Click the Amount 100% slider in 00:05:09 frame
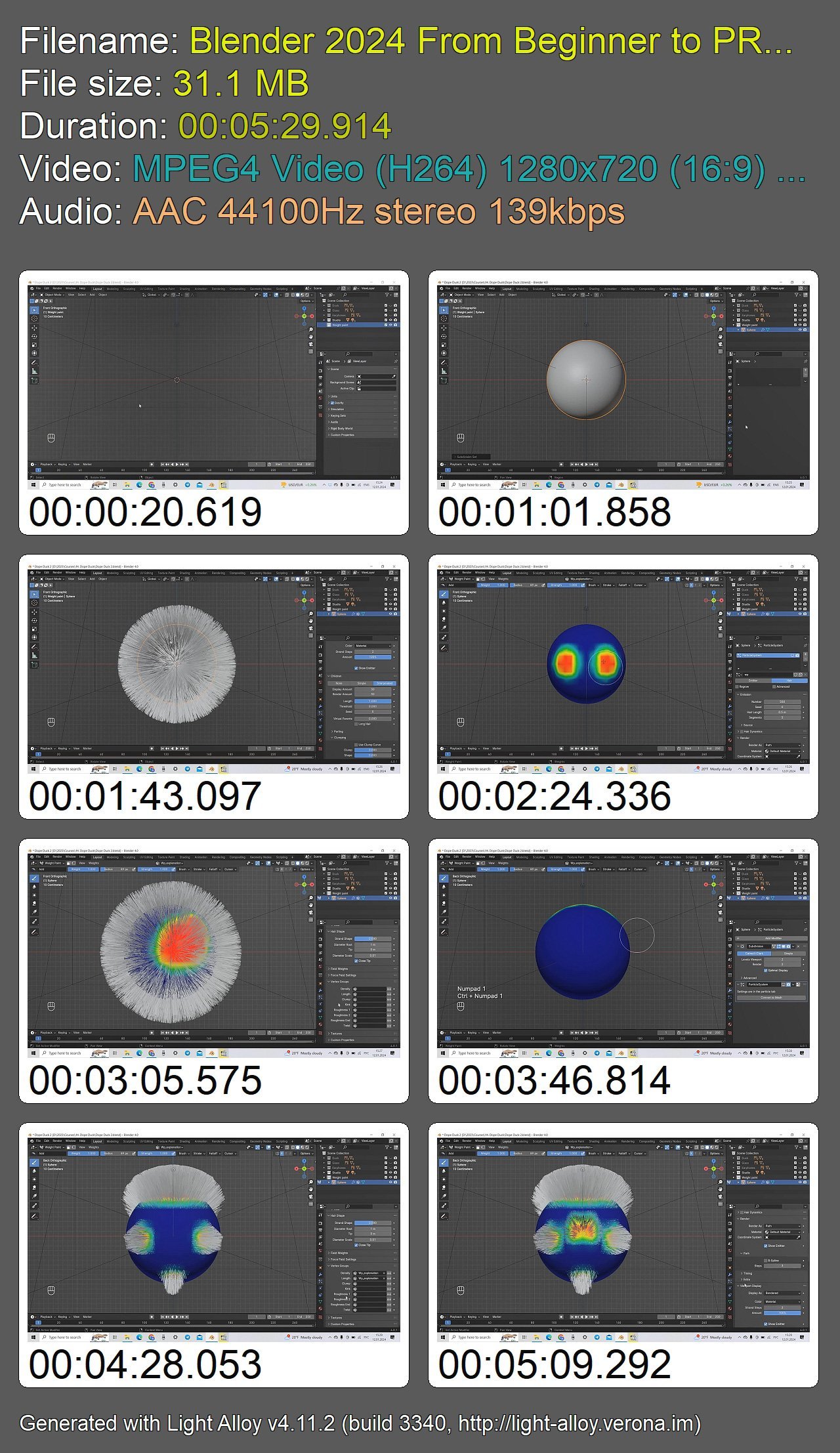 tap(782, 1313)
